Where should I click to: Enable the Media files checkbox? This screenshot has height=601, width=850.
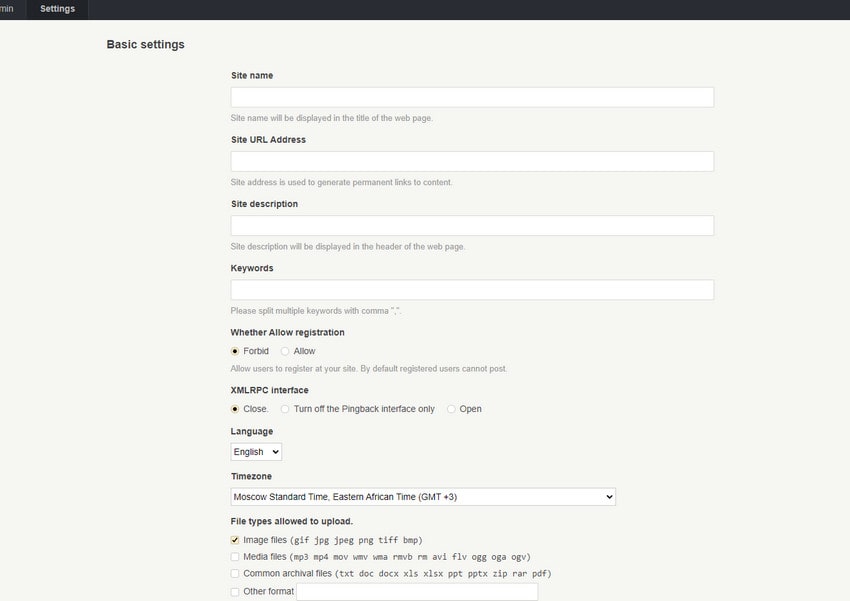tap(235, 557)
